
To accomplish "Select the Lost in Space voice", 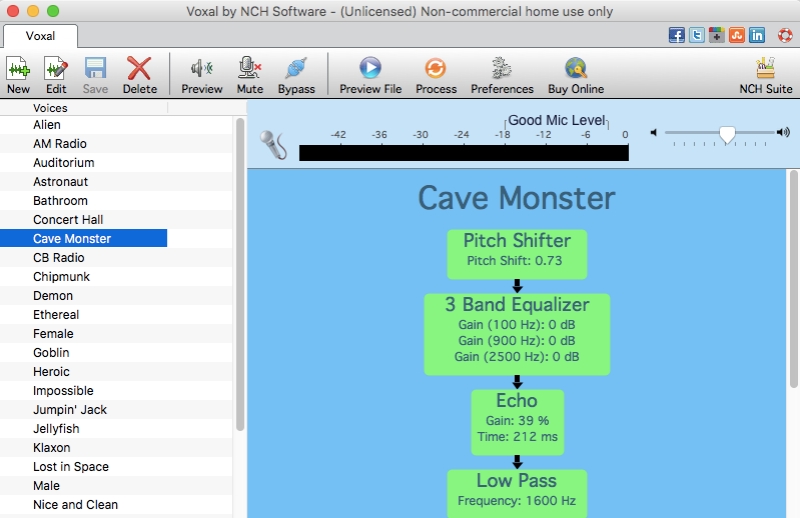I will [x=116, y=466].
